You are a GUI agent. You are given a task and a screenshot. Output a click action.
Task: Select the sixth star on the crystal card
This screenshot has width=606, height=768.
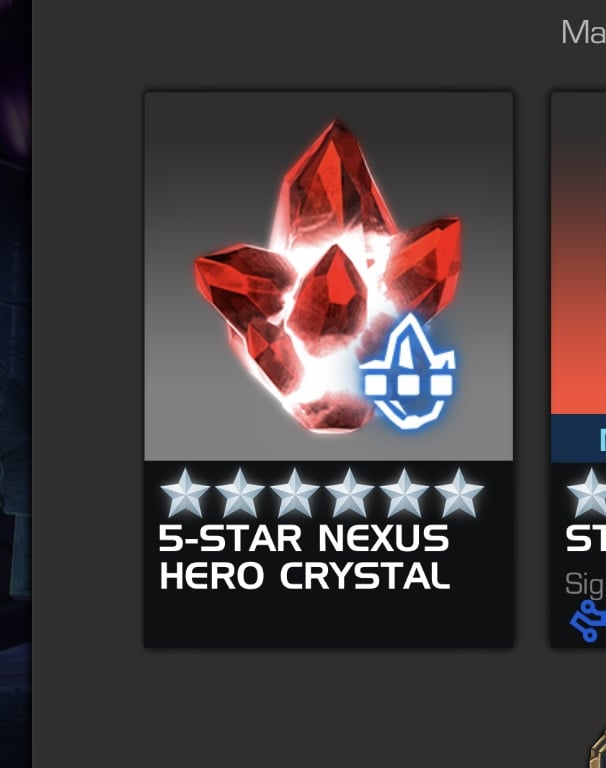click(459, 493)
